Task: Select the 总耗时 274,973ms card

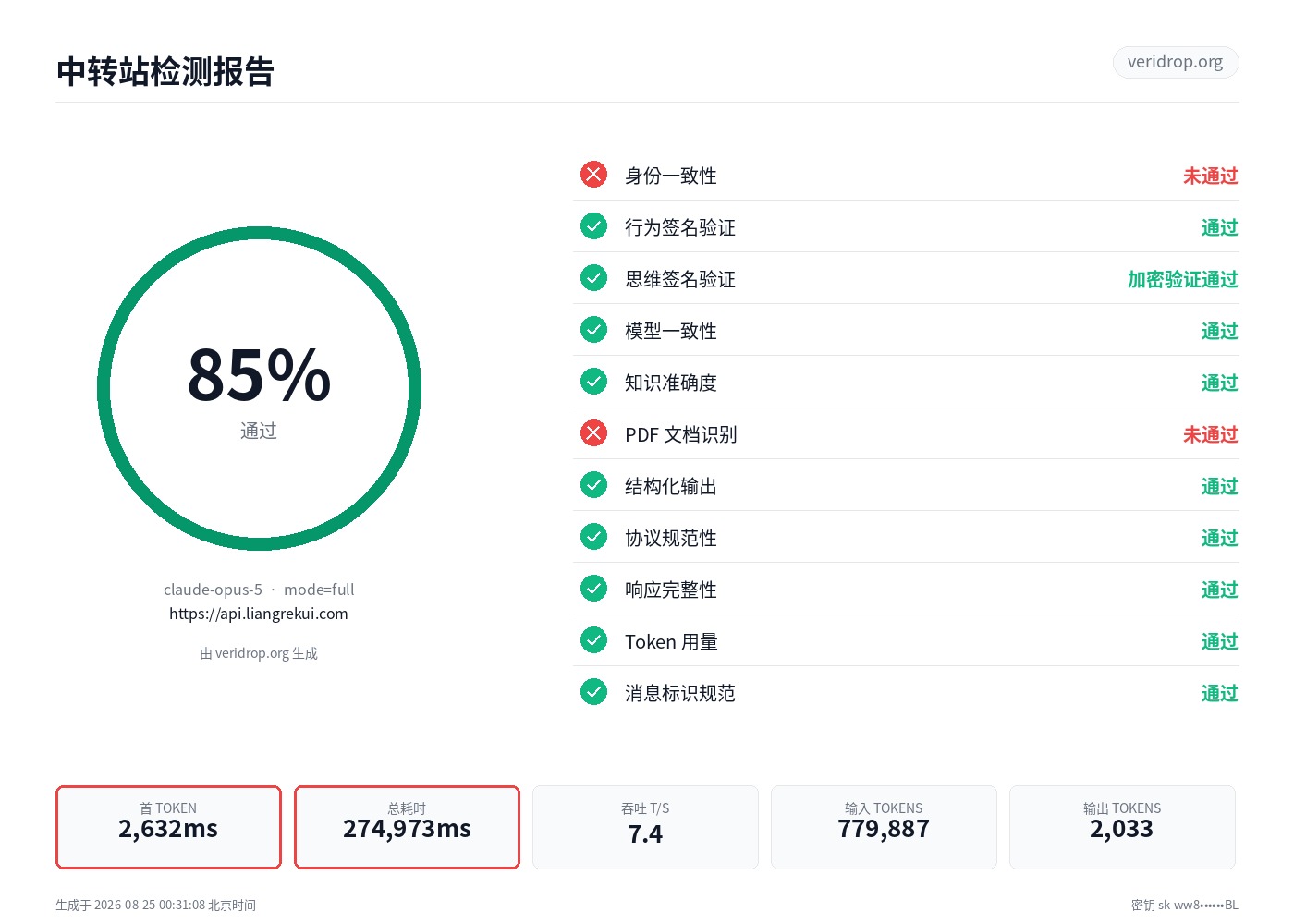Action: tap(407, 827)
